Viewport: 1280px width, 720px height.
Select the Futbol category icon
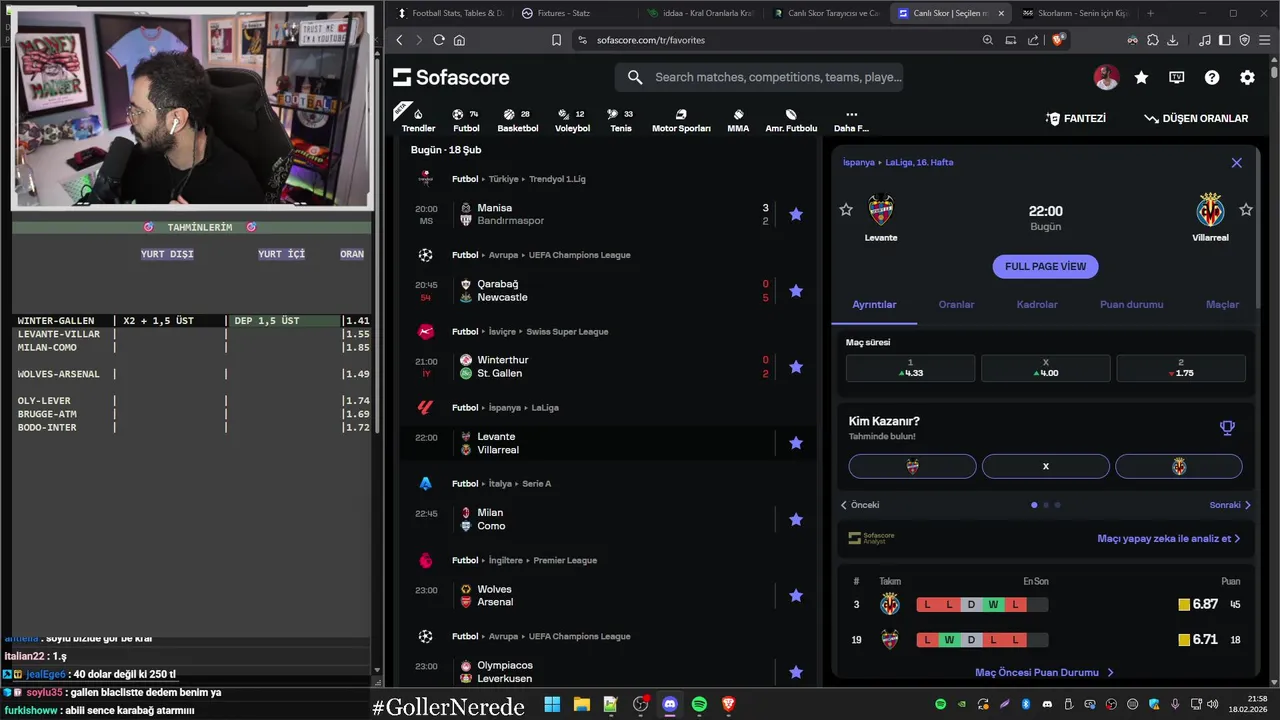466,120
